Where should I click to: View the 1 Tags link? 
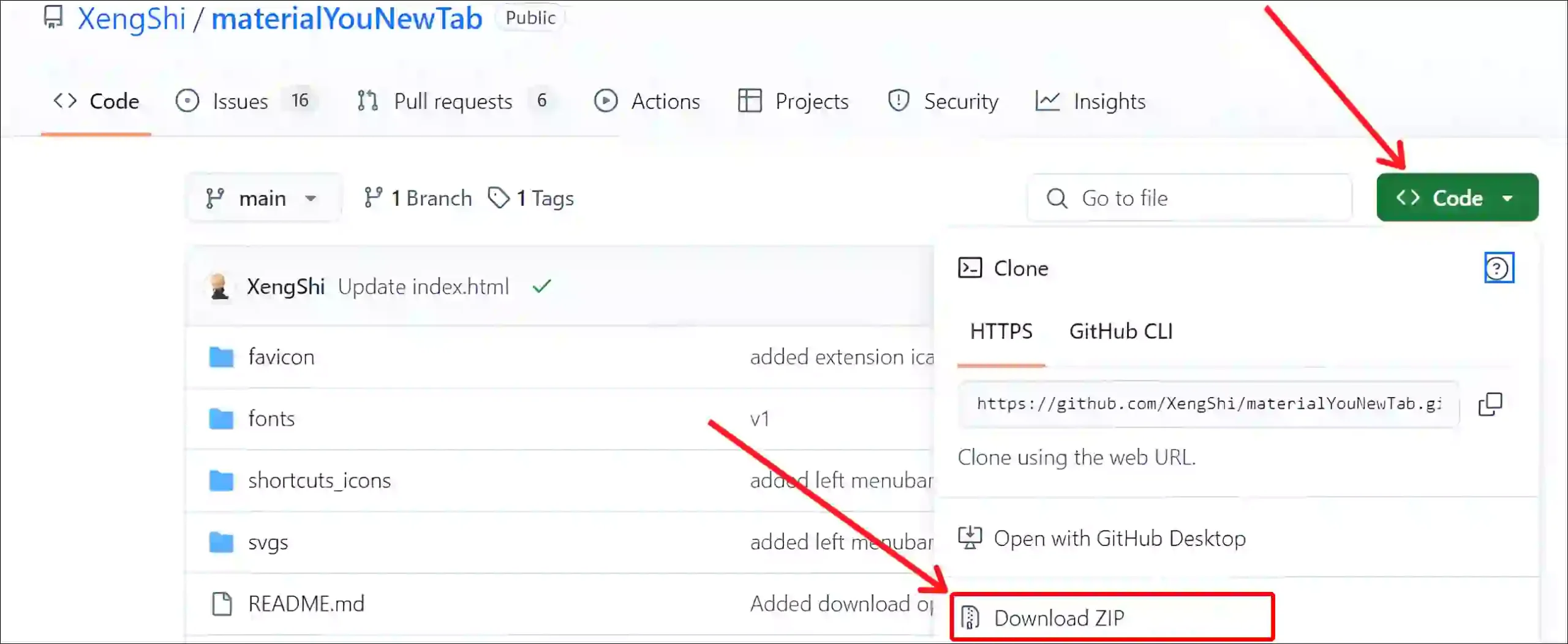tap(531, 198)
